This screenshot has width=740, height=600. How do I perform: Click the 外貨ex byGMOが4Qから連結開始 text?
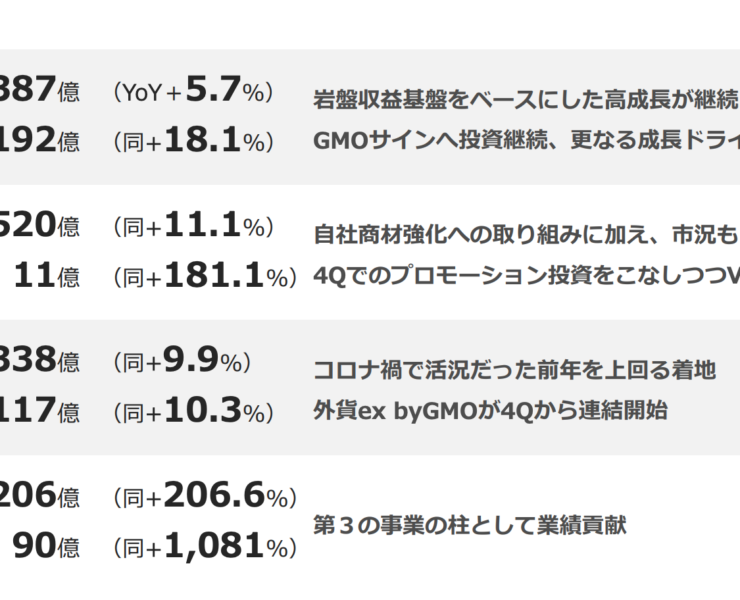point(490,410)
